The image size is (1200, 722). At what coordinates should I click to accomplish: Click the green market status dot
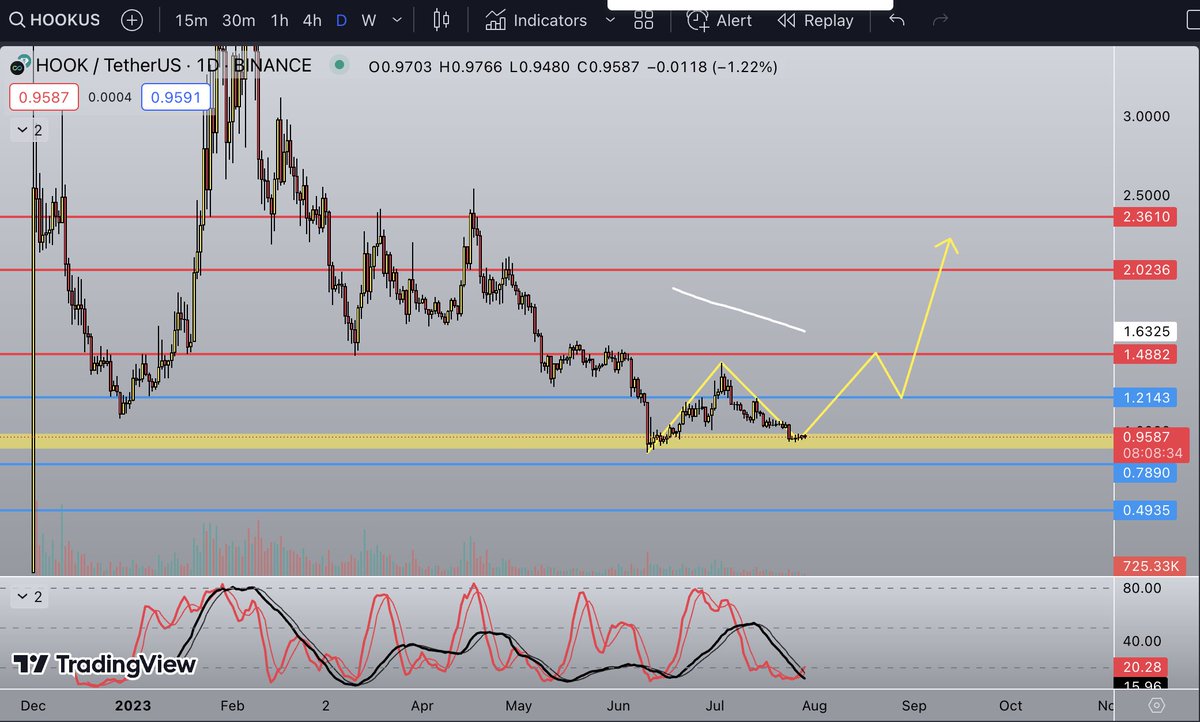pos(338,65)
